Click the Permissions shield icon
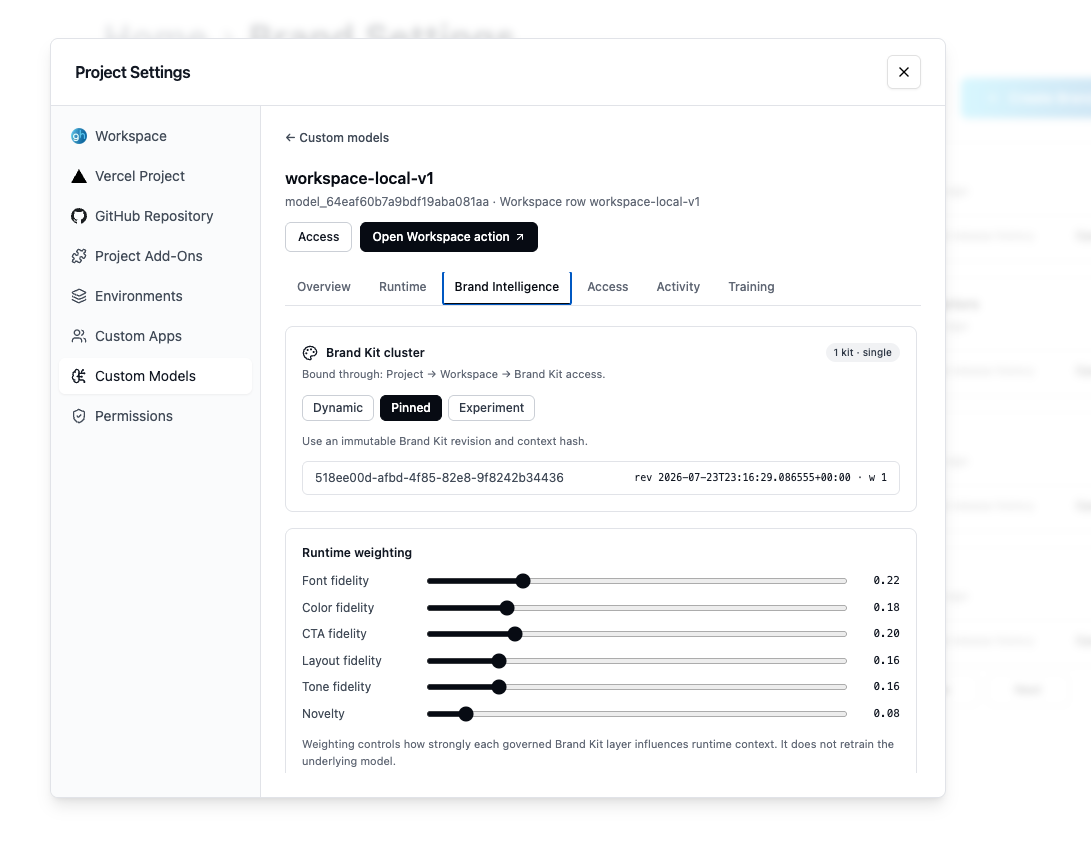Image resolution: width=1091 pixels, height=859 pixels. 79,416
